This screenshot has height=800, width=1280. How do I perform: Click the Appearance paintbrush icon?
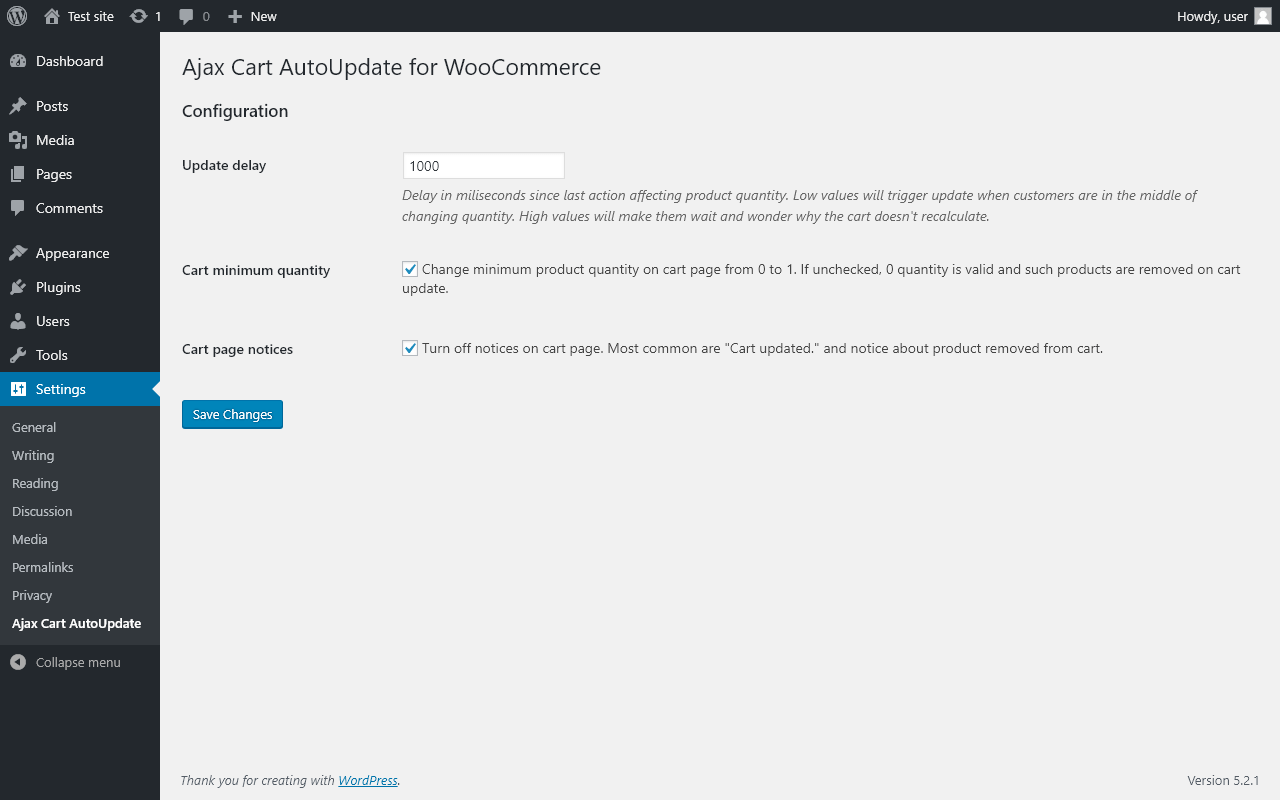18,253
